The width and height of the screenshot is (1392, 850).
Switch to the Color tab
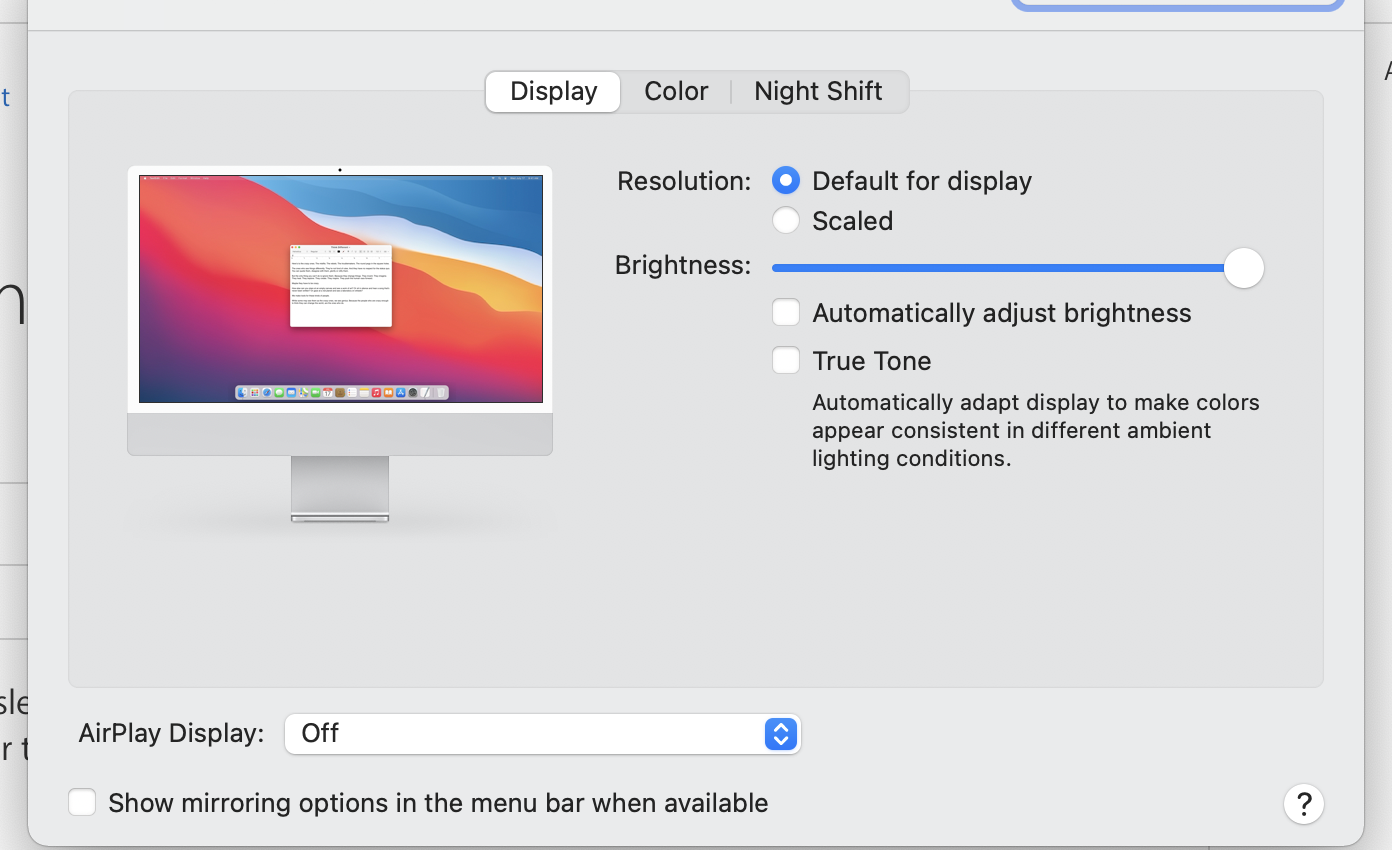(676, 91)
